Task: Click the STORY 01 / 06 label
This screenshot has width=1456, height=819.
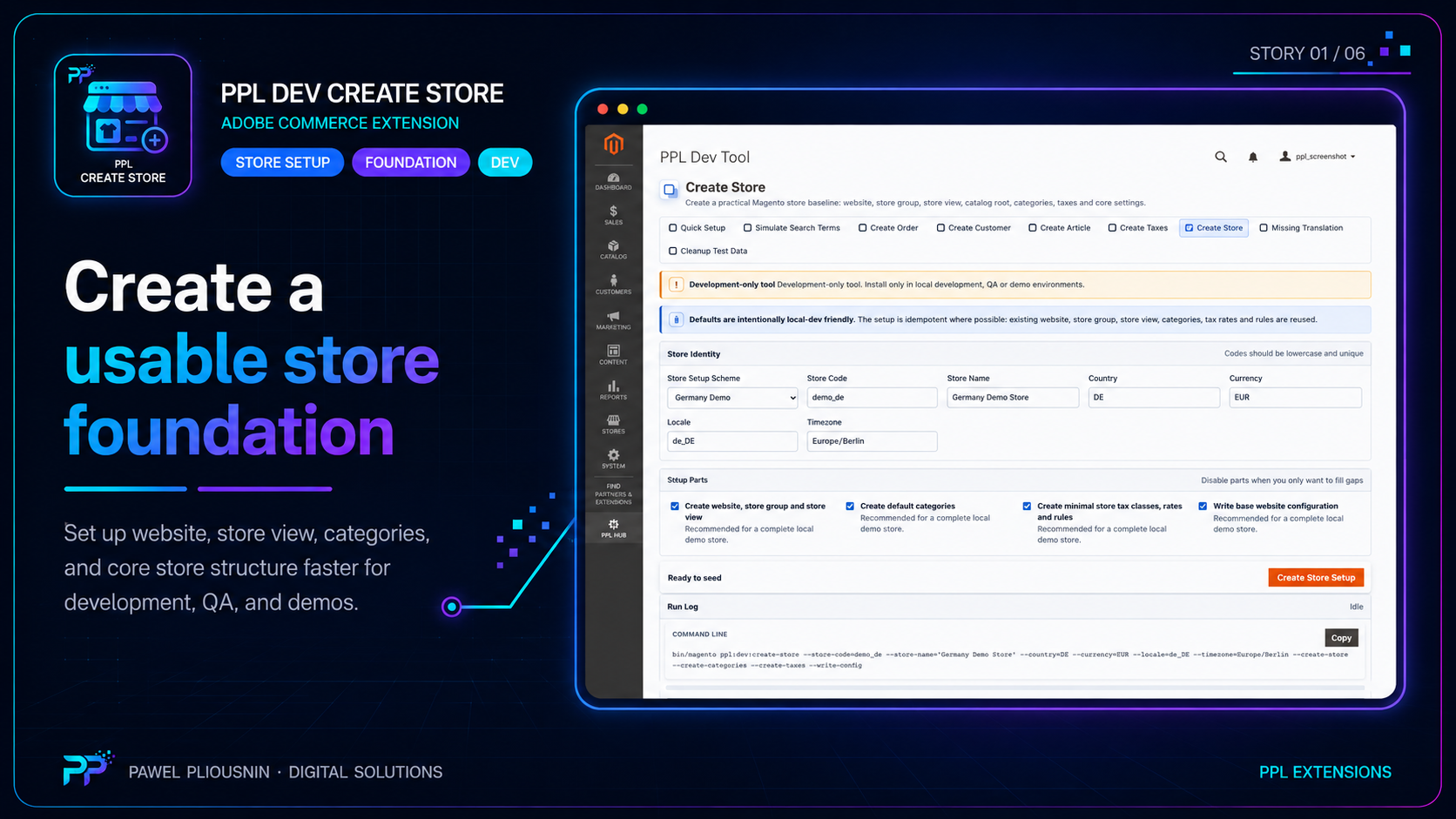Action: click(1306, 53)
